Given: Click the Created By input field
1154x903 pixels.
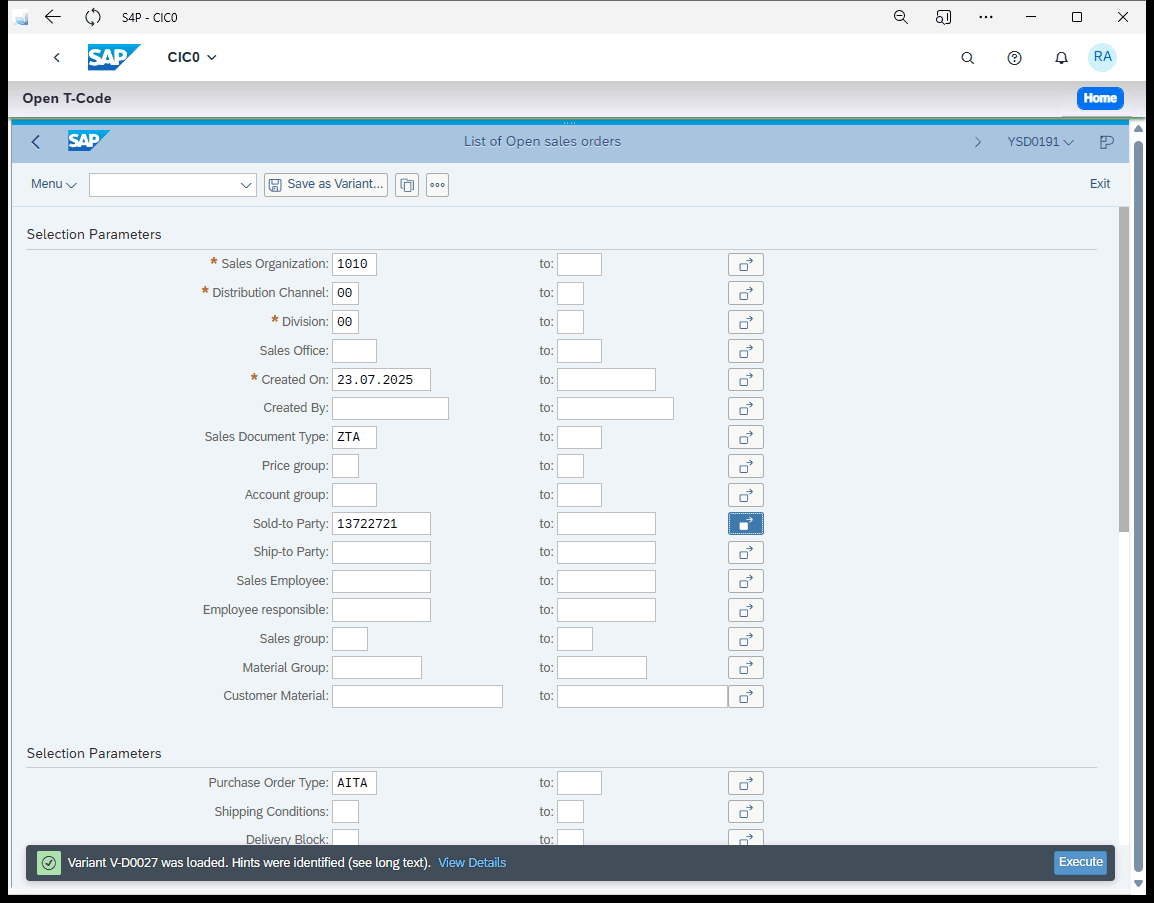Looking at the screenshot, I should click(390, 408).
